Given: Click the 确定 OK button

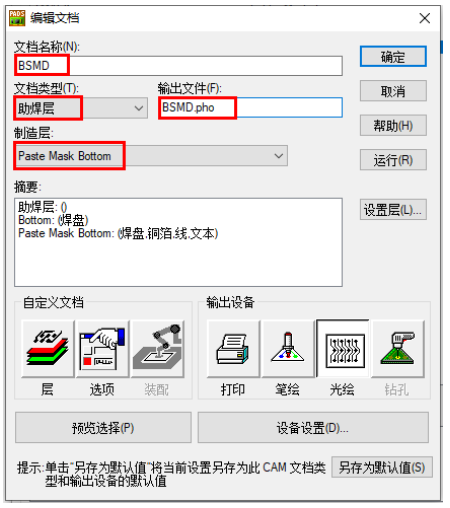Looking at the screenshot, I should click(393, 57).
